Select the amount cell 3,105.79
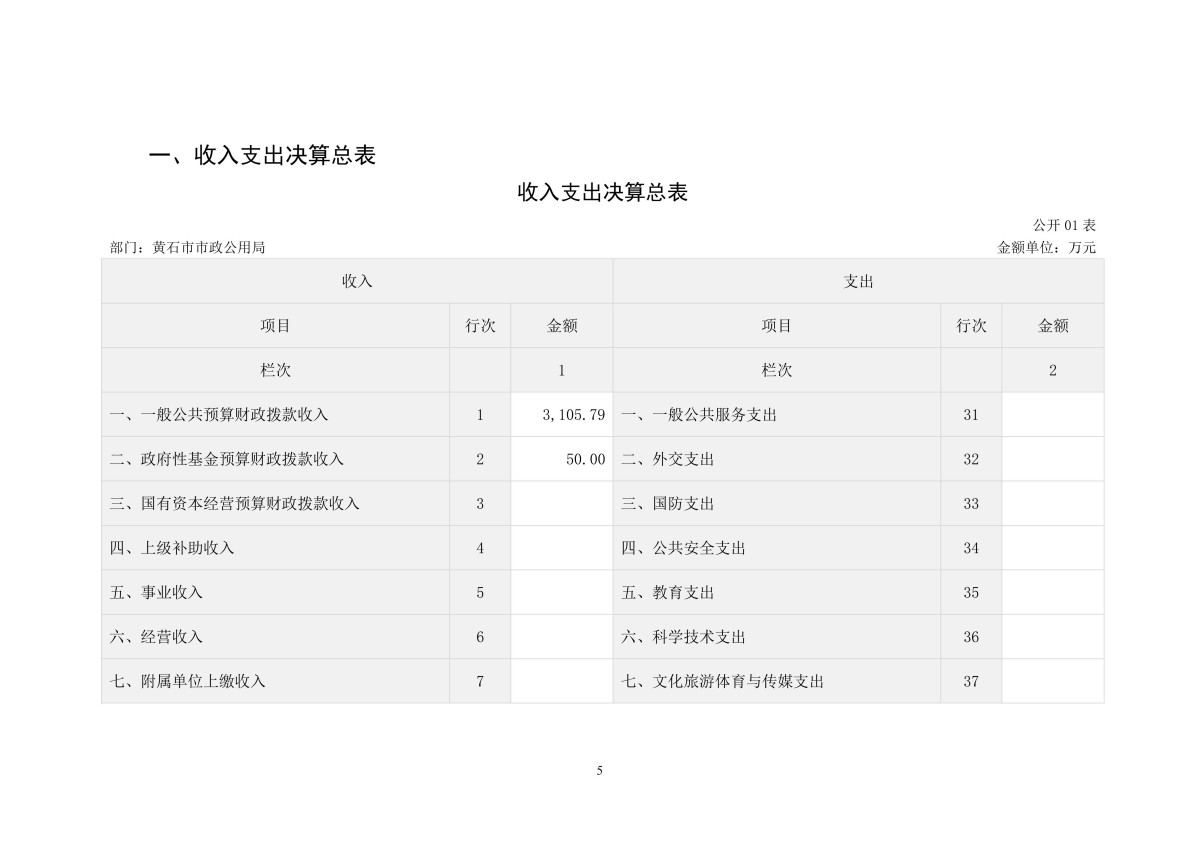 573,415
